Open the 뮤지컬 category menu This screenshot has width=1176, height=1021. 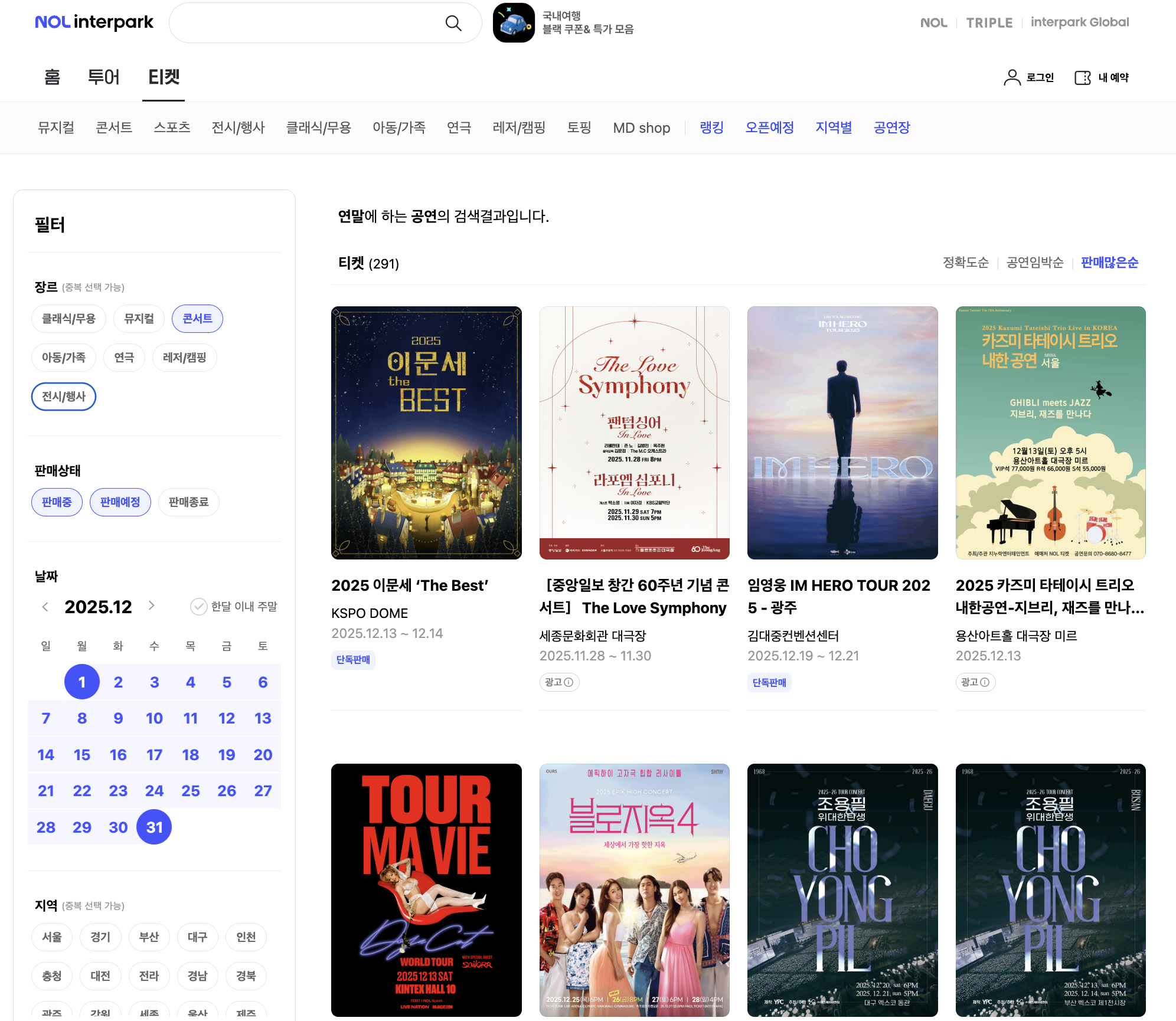pyautogui.click(x=56, y=127)
